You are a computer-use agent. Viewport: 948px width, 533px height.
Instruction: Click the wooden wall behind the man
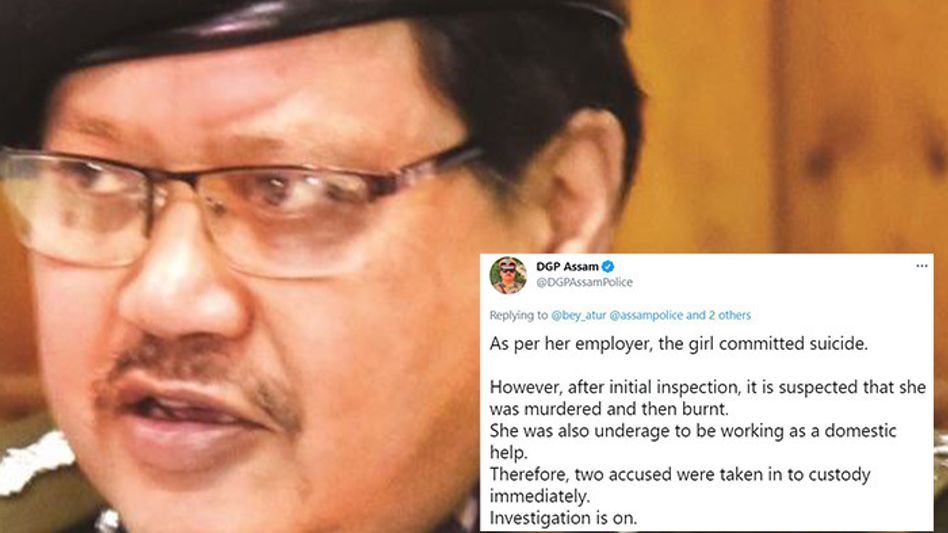[786, 121]
